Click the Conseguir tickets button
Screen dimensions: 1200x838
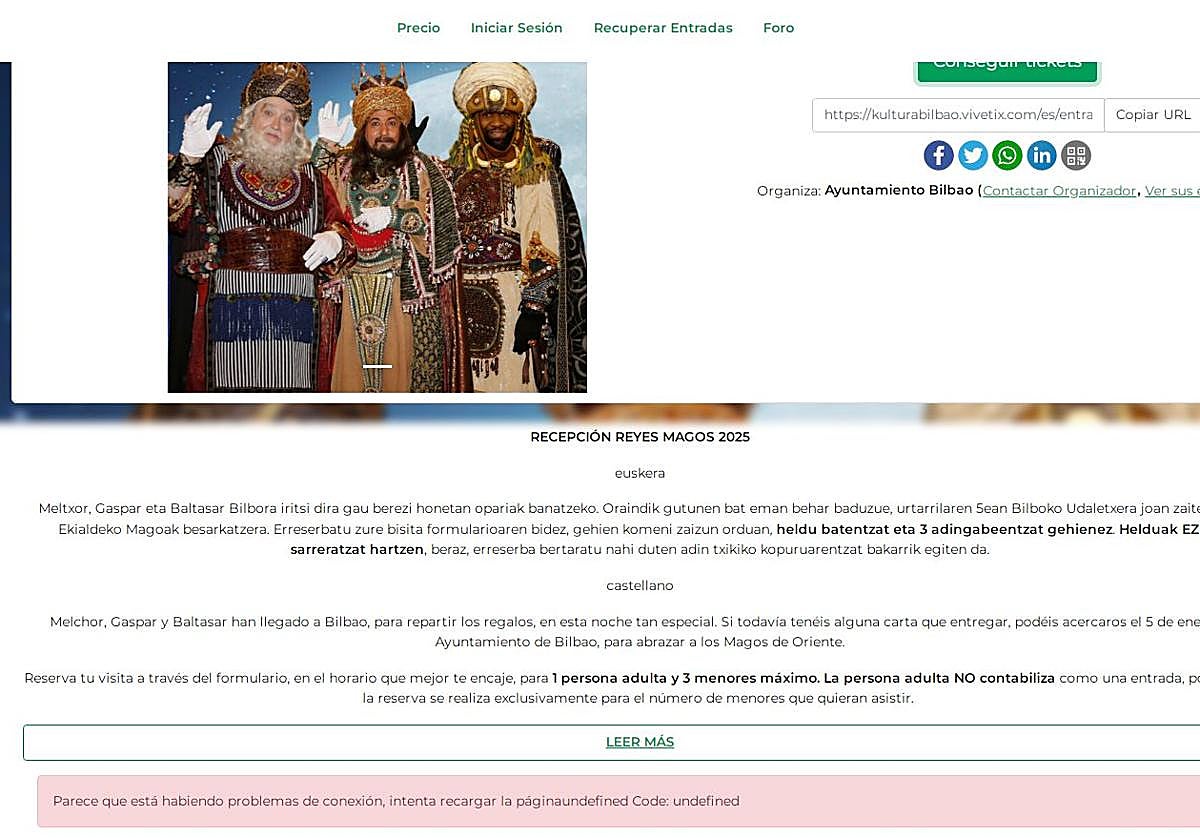(x=1007, y=62)
